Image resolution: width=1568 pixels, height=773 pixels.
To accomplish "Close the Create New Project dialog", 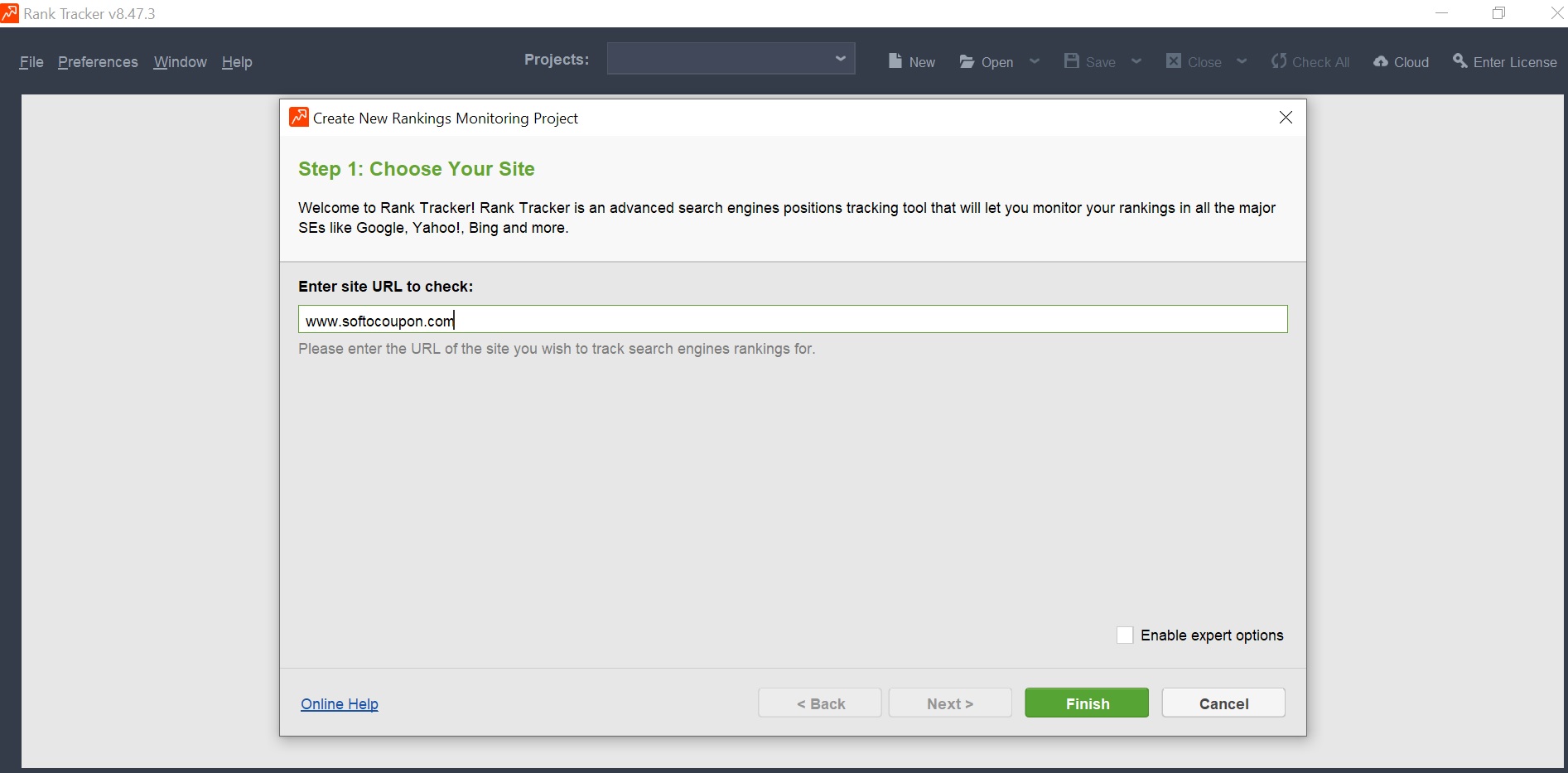I will click(x=1286, y=118).
